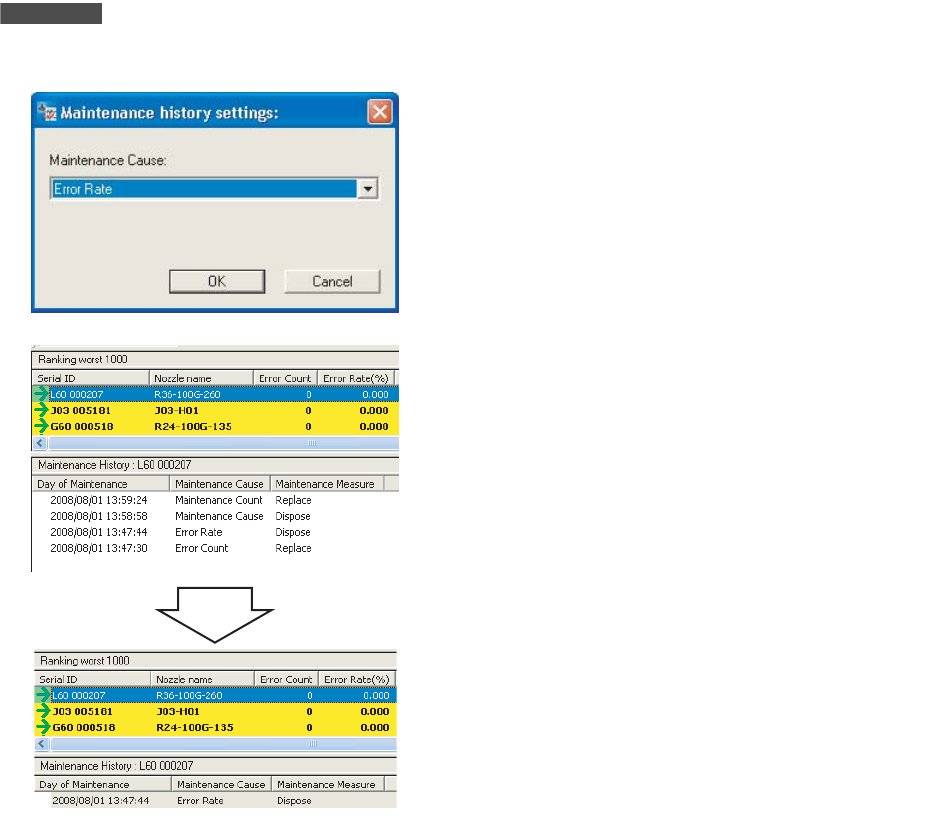Click horizontal scrollbar thumb in upper ranking table

pos(224,443)
